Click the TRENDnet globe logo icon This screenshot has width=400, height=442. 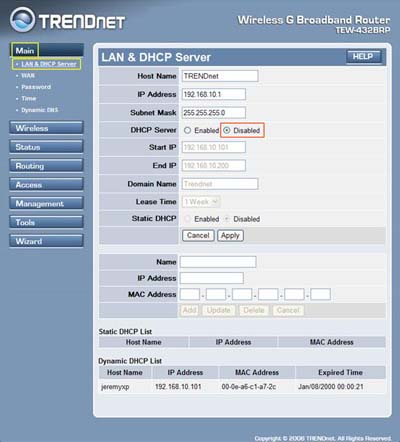tap(22, 20)
